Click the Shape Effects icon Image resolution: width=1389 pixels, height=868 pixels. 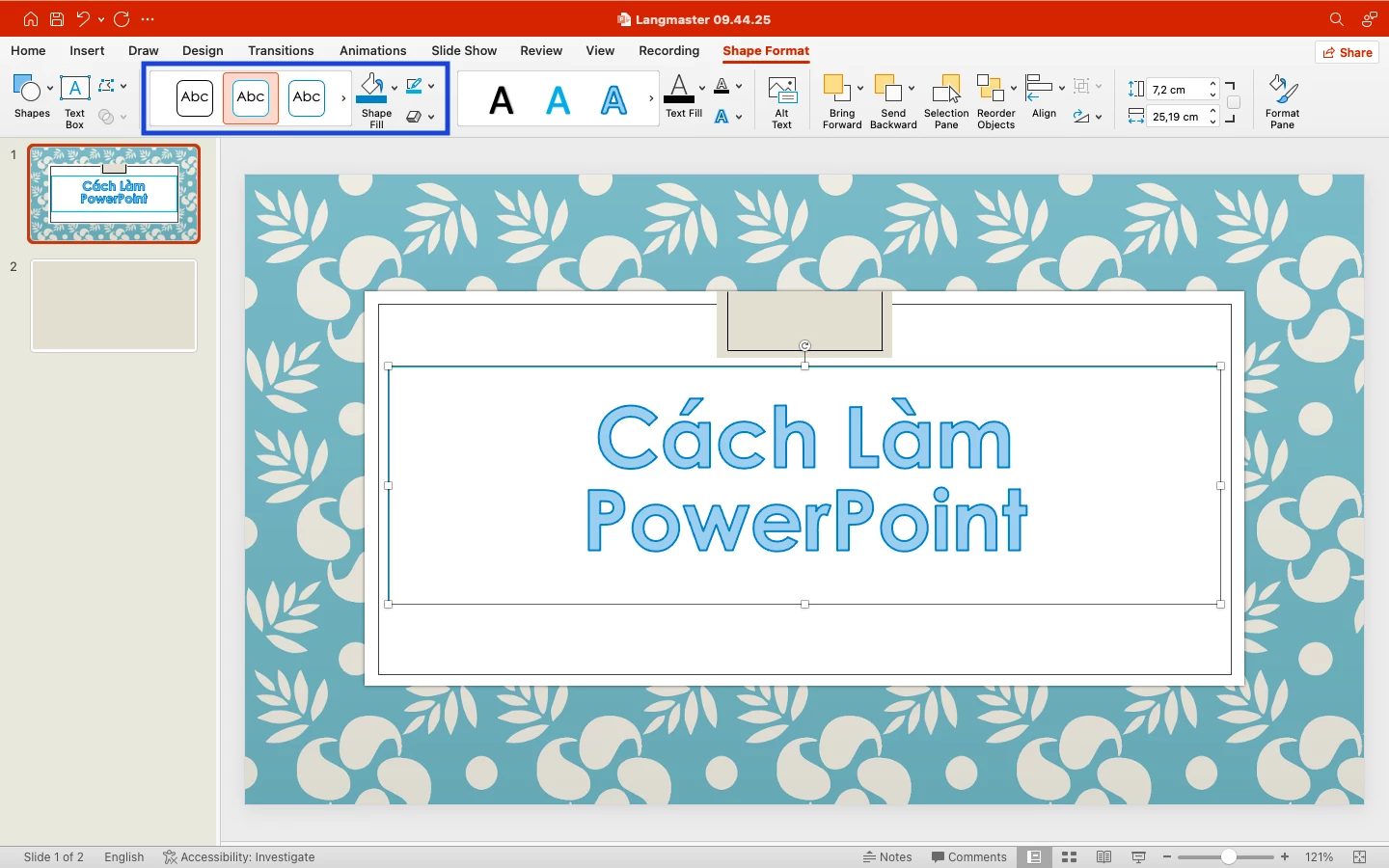click(x=414, y=117)
